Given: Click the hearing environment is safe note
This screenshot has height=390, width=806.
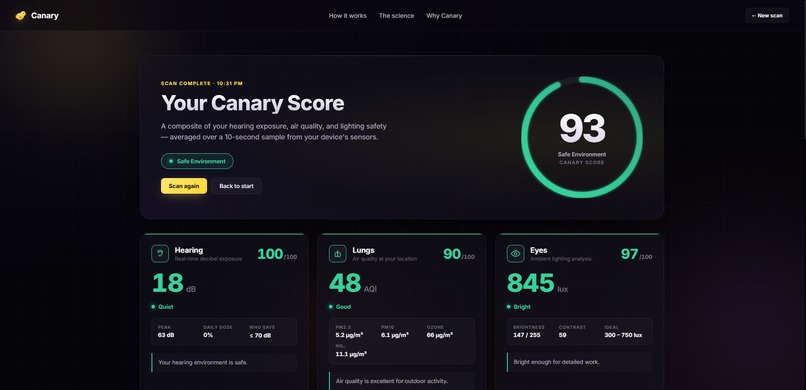Looking at the screenshot, I should click(224, 362).
